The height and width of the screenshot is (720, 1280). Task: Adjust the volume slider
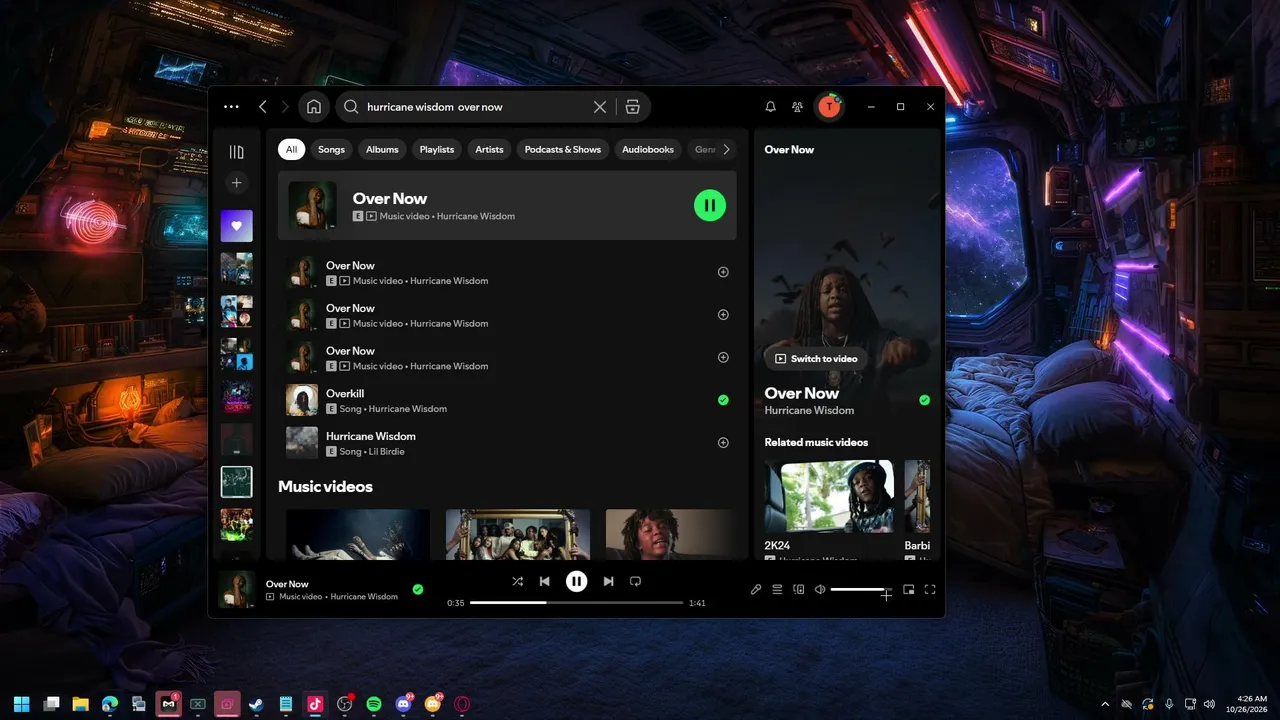pos(860,590)
